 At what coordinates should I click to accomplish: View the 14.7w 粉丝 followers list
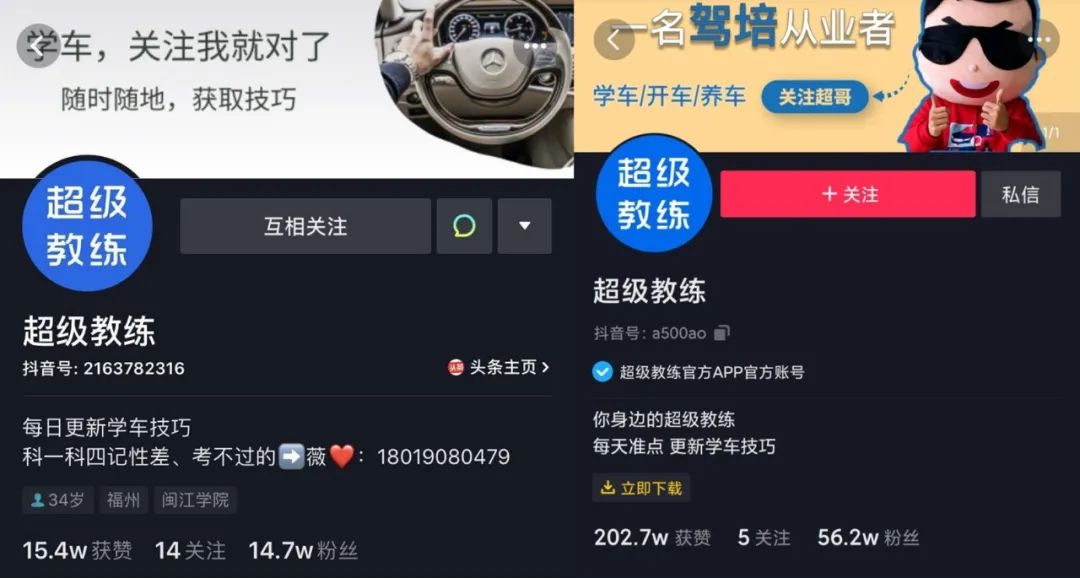[x=303, y=550]
